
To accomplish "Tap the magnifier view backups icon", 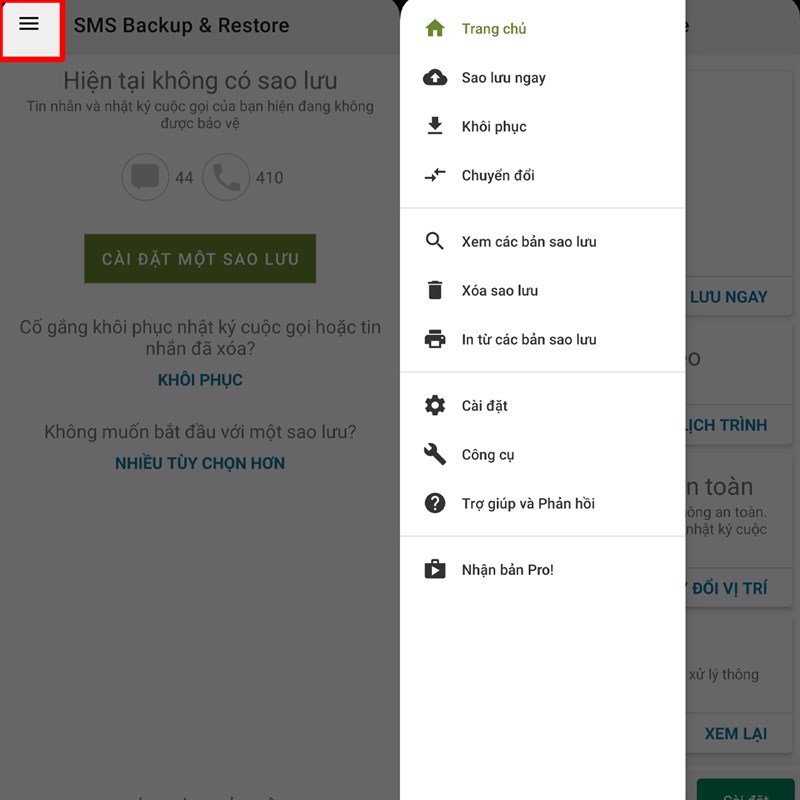I will [435, 241].
